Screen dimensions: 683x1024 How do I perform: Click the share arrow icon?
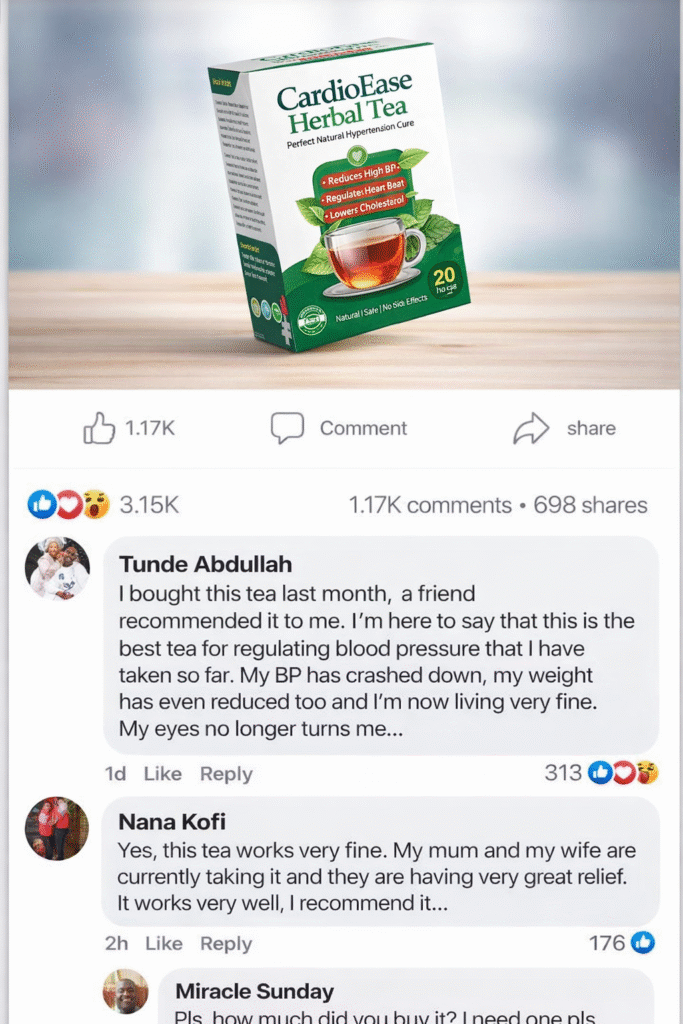pyautogui.click(x=531, y=428)
